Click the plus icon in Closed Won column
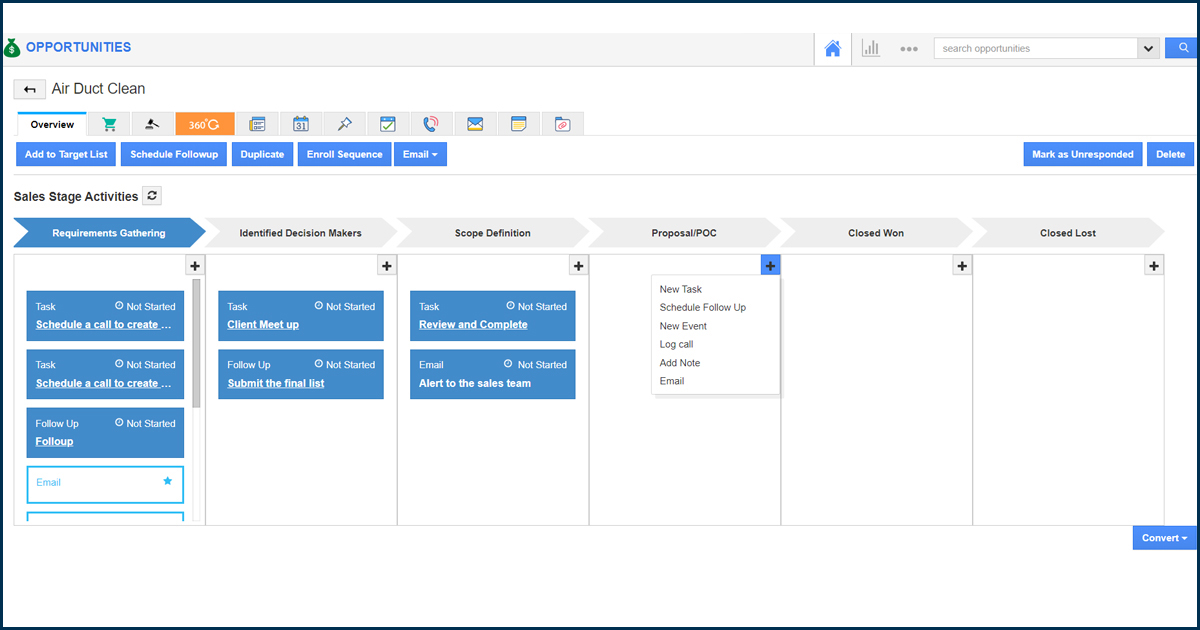The height and width of the screenshot is (630, 1200). (962, 266)
